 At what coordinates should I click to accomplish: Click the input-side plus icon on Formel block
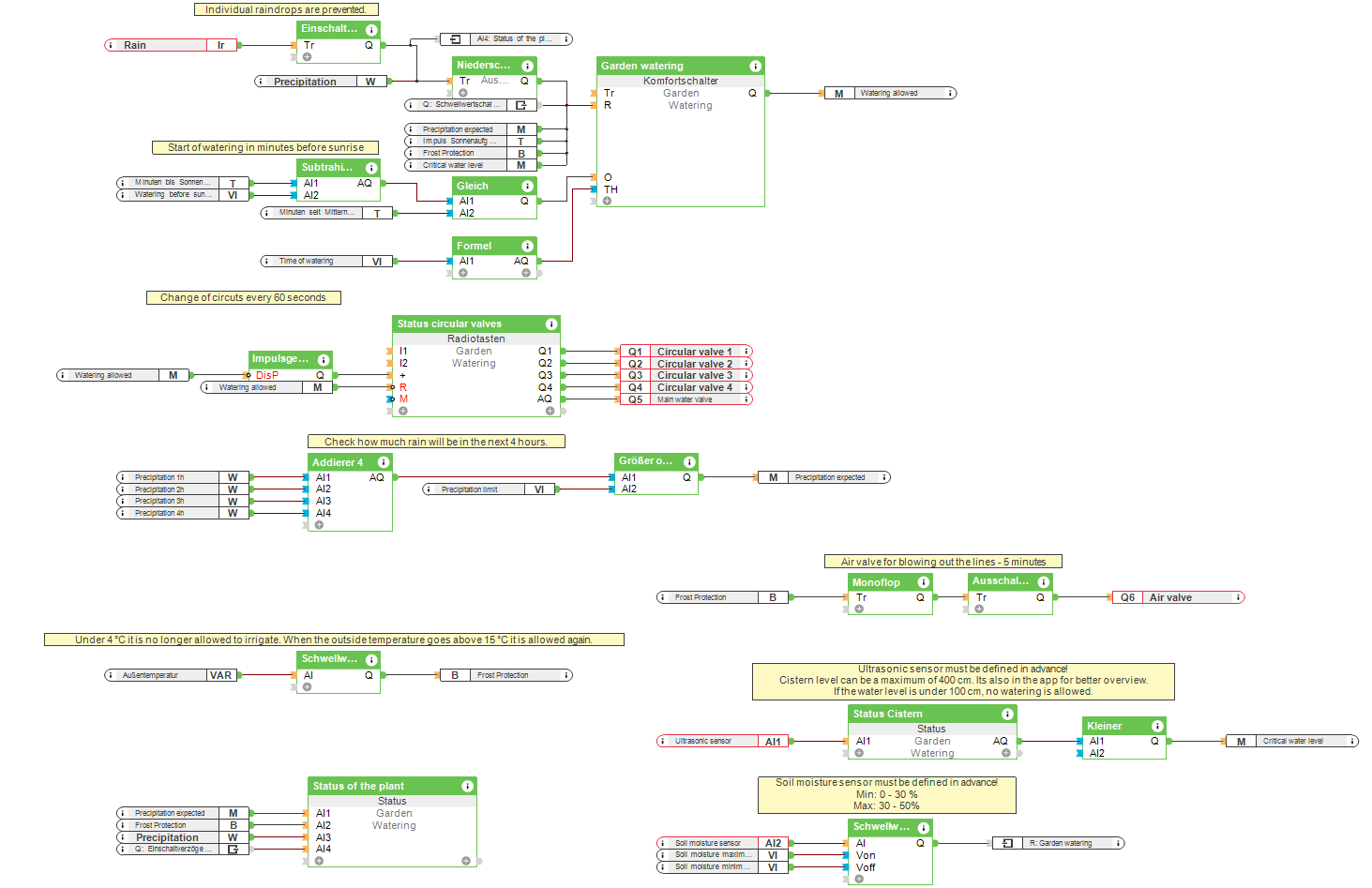point(462,273)
